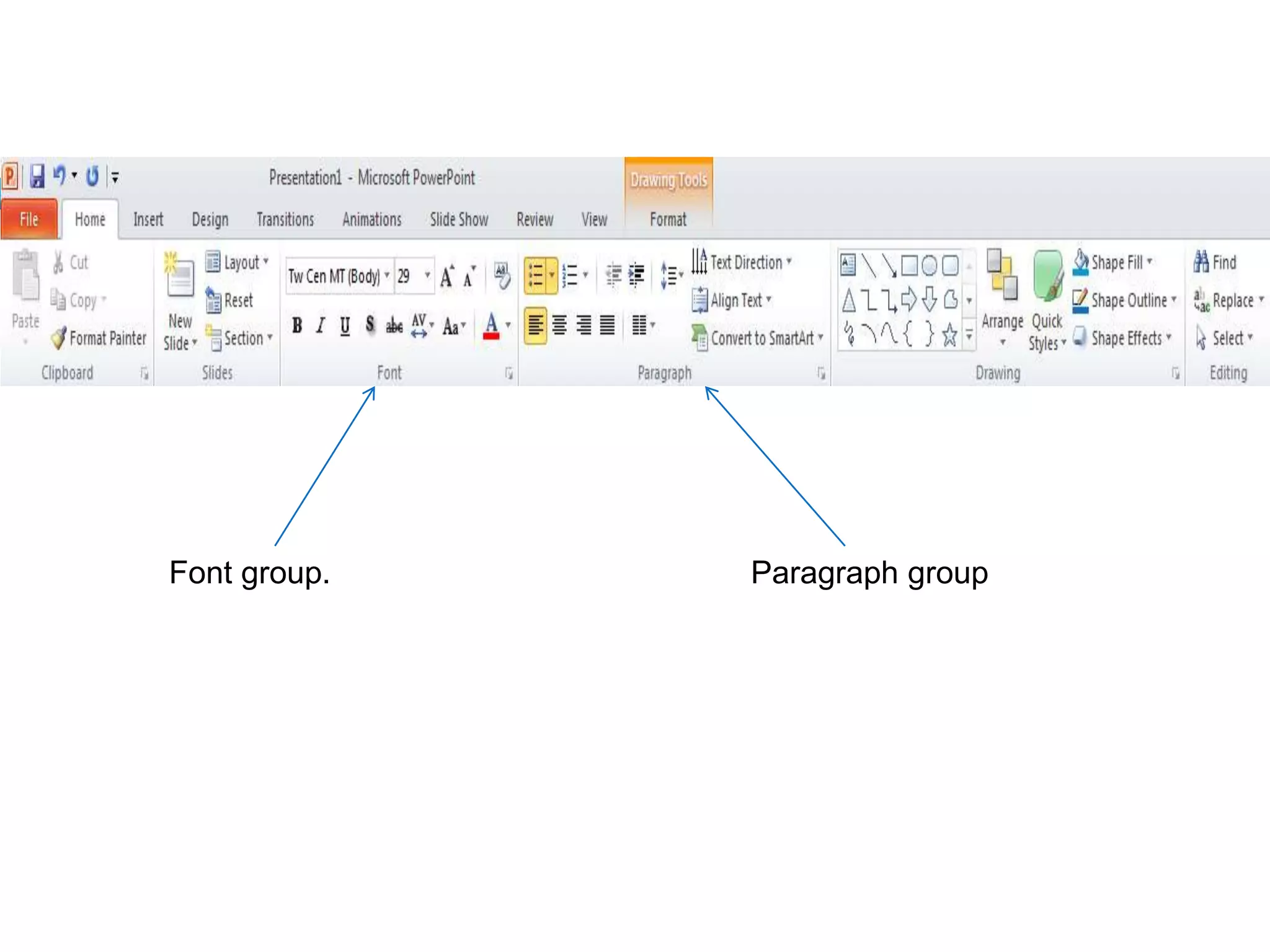Click Copy in the Clipboard group
1270x952 pixels.
78,300
